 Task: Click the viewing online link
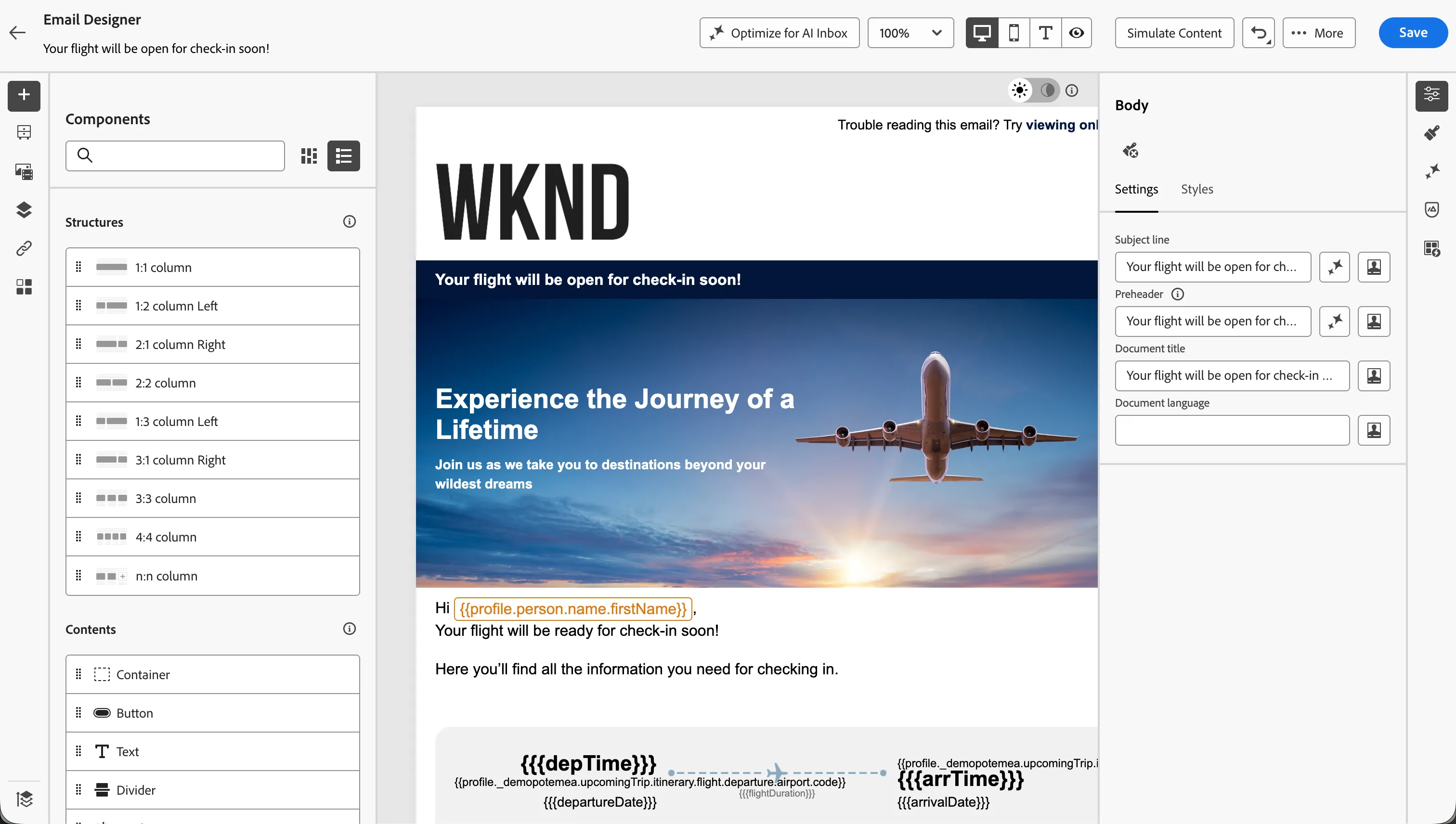pos(1062,125)
